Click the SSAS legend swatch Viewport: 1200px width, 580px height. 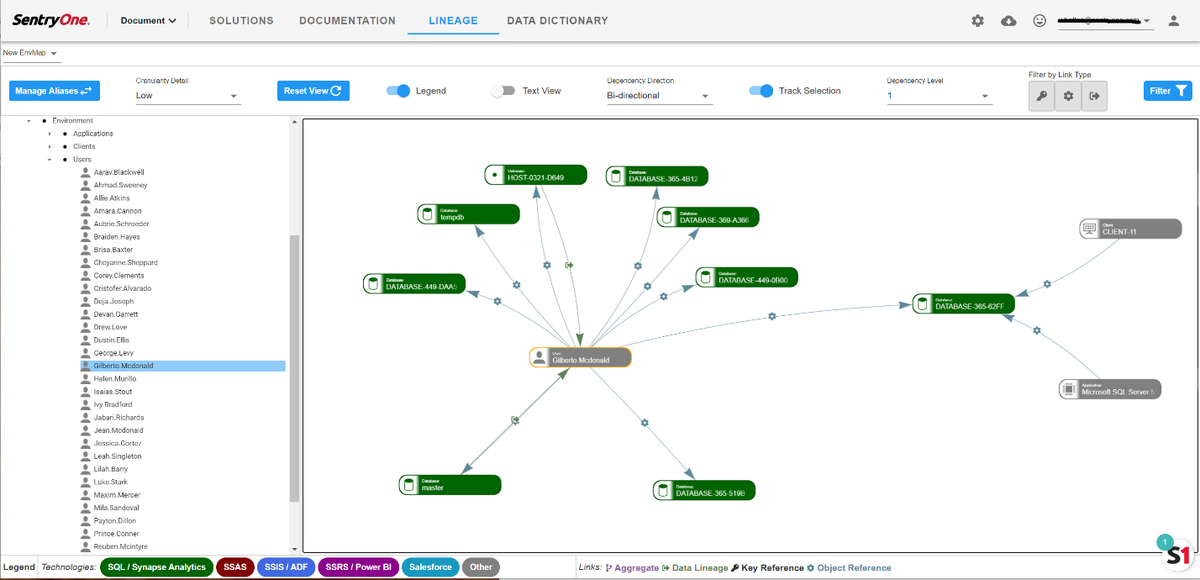[234, 568]
